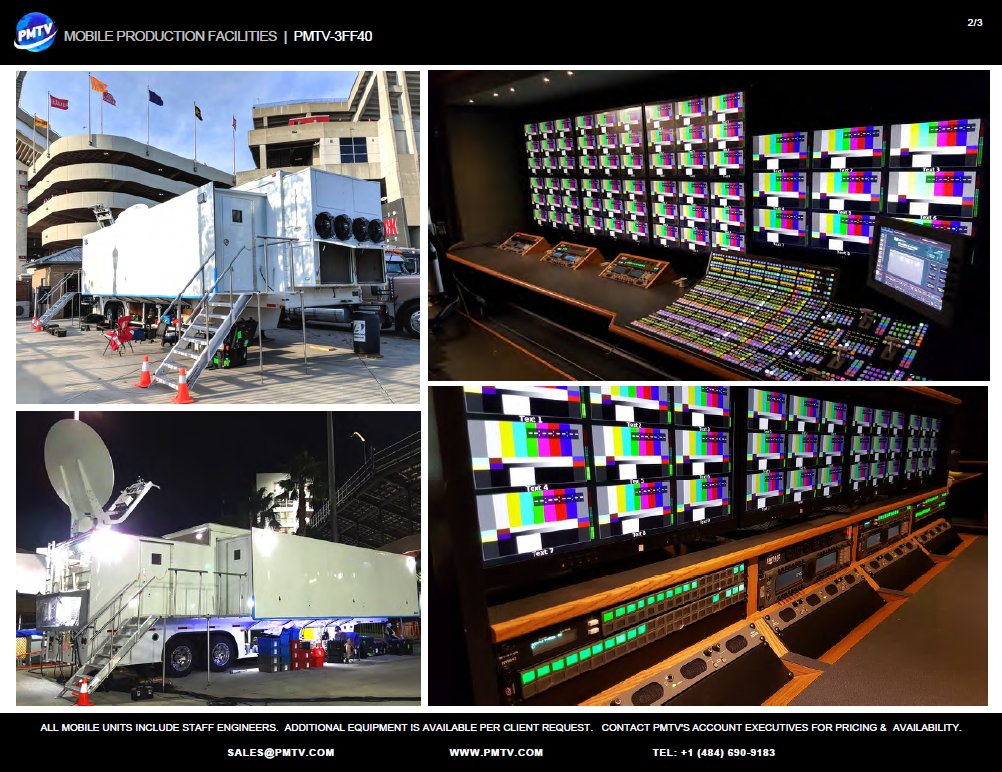This screenshot has width=1002, height=772.
Task: Click the 2/3 page number indicator
Action: (x=975, y=22)
